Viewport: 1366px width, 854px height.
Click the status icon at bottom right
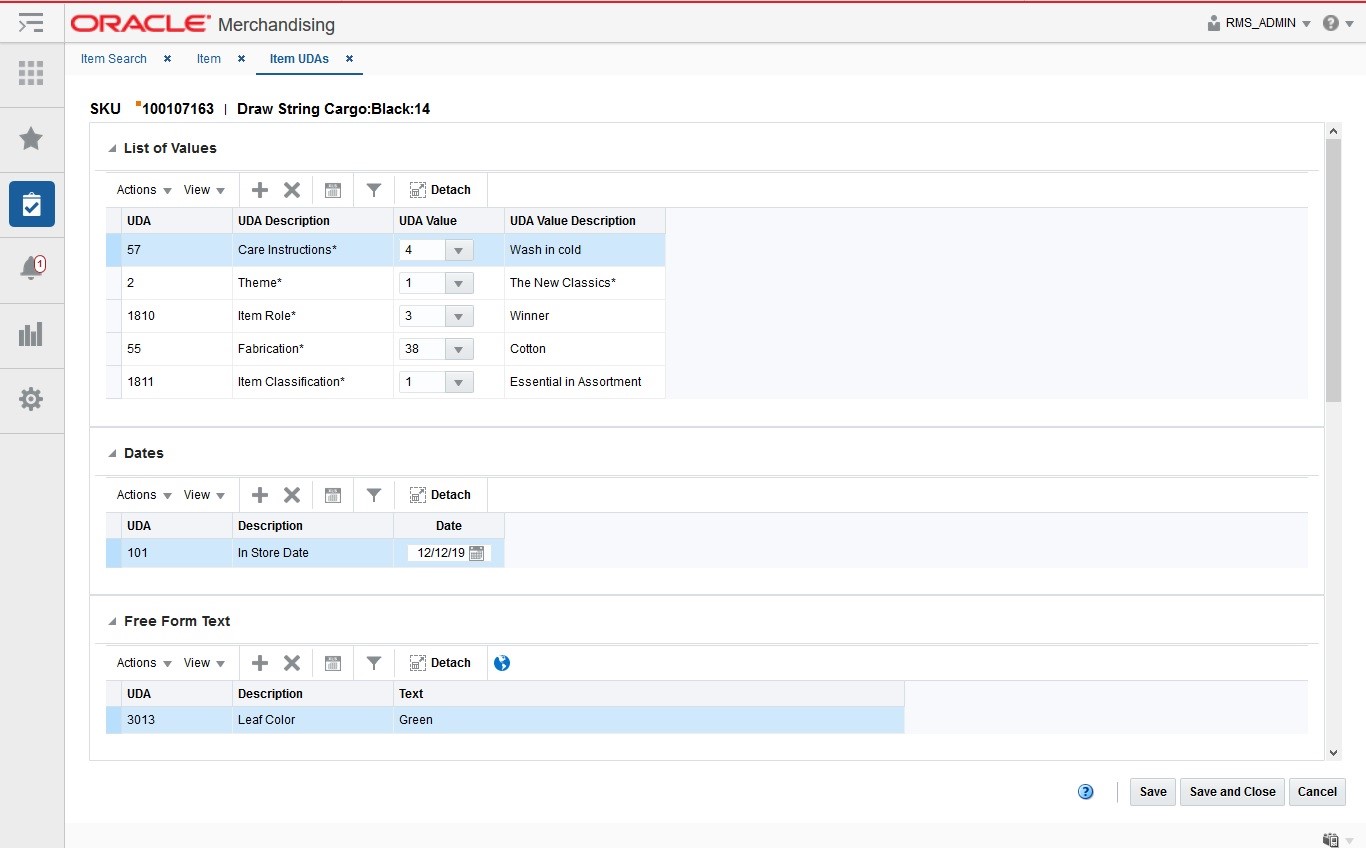point(1330,840)
